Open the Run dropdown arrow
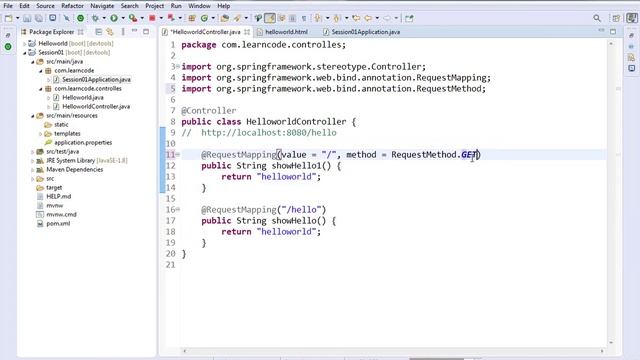Screen dimensions: 640x360 [123, 18]
